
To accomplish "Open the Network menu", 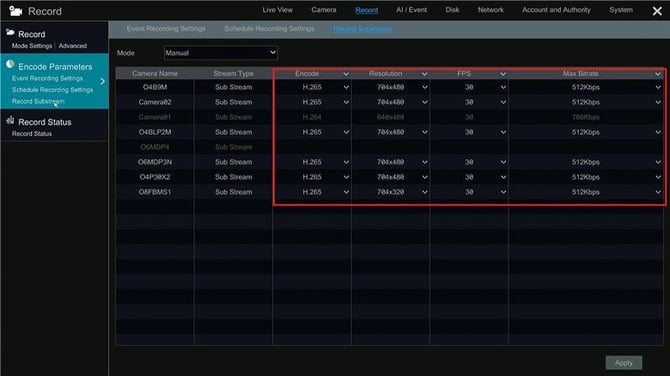I will [x=491, y=10].
